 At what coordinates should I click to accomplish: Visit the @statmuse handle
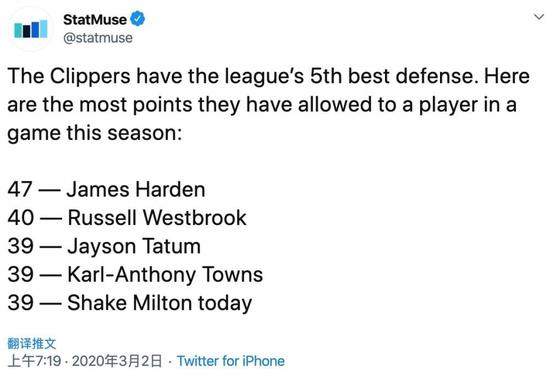(x=98, y=38)
